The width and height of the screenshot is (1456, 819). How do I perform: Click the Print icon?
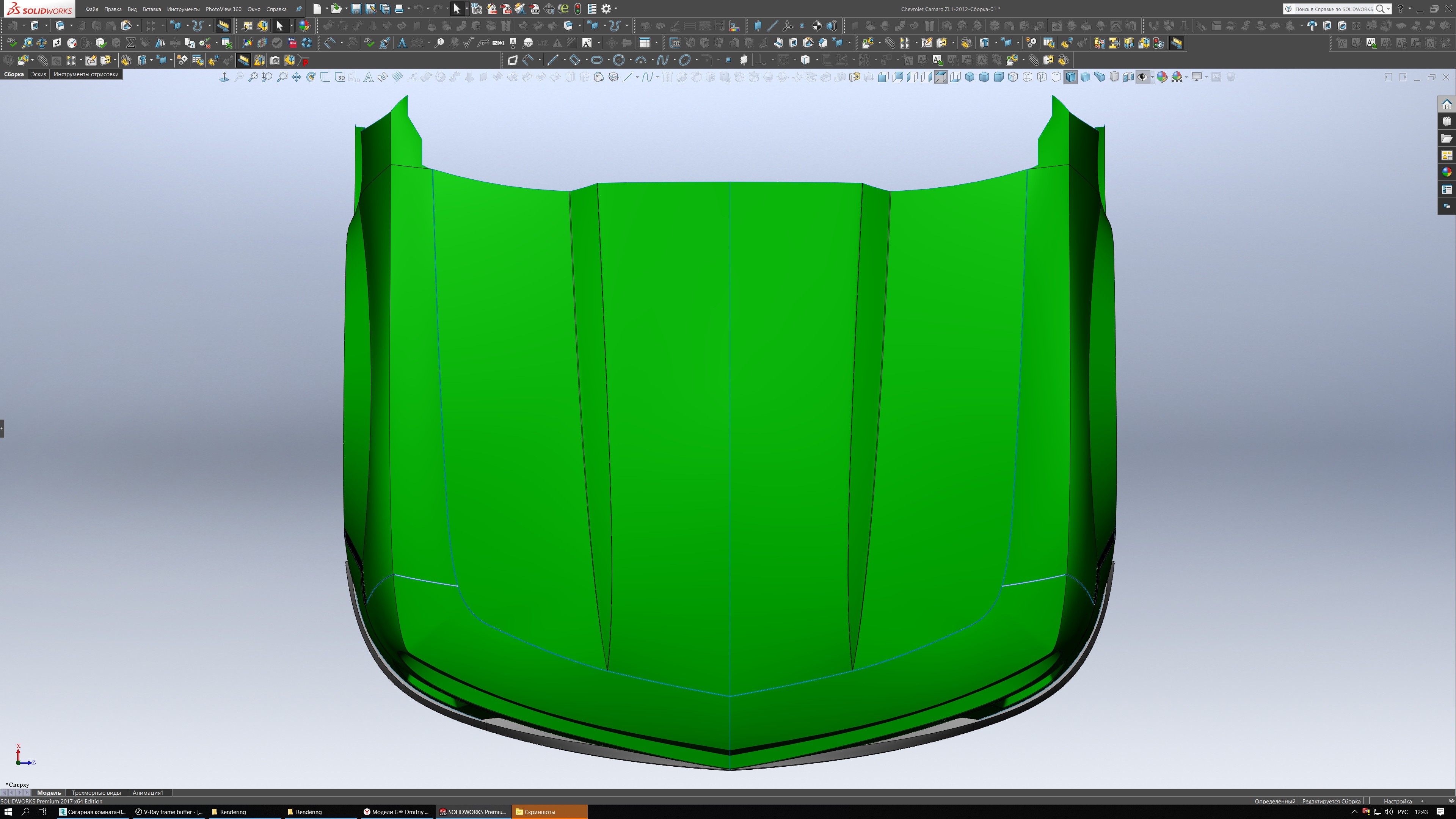(399, 8)
